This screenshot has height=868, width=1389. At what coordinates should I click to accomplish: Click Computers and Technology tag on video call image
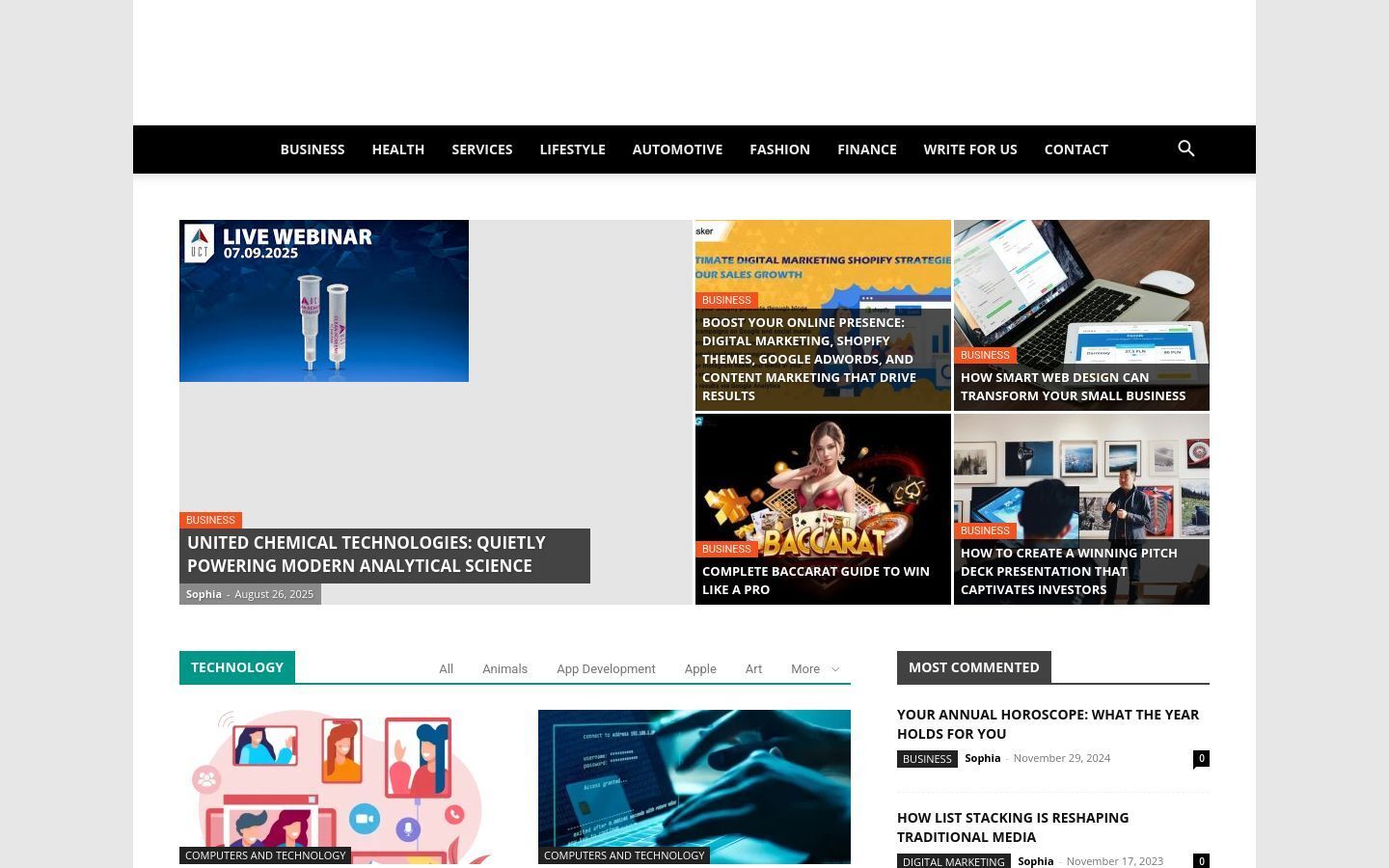click(x=265, y=855)
